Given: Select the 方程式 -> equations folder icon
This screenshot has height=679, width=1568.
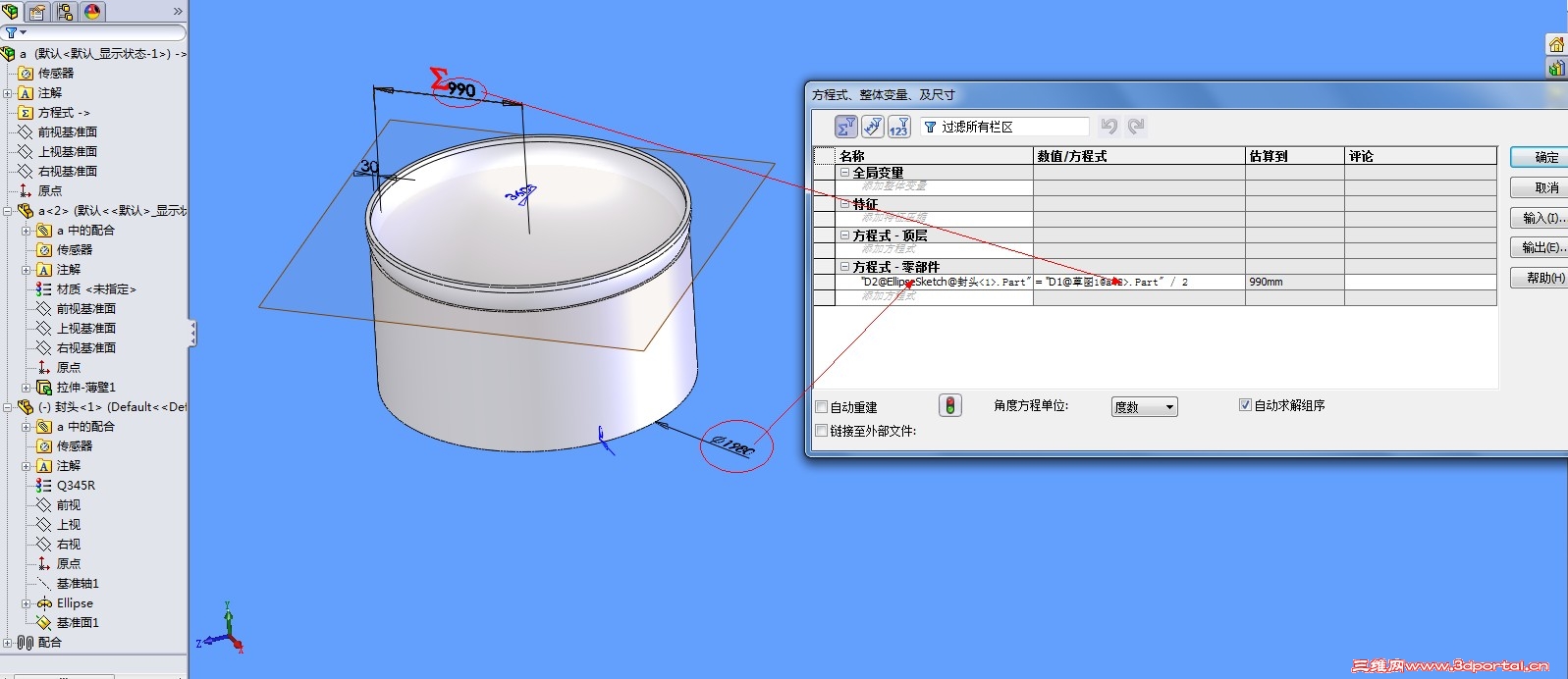Looking at the screenshot, I should 26,113.
